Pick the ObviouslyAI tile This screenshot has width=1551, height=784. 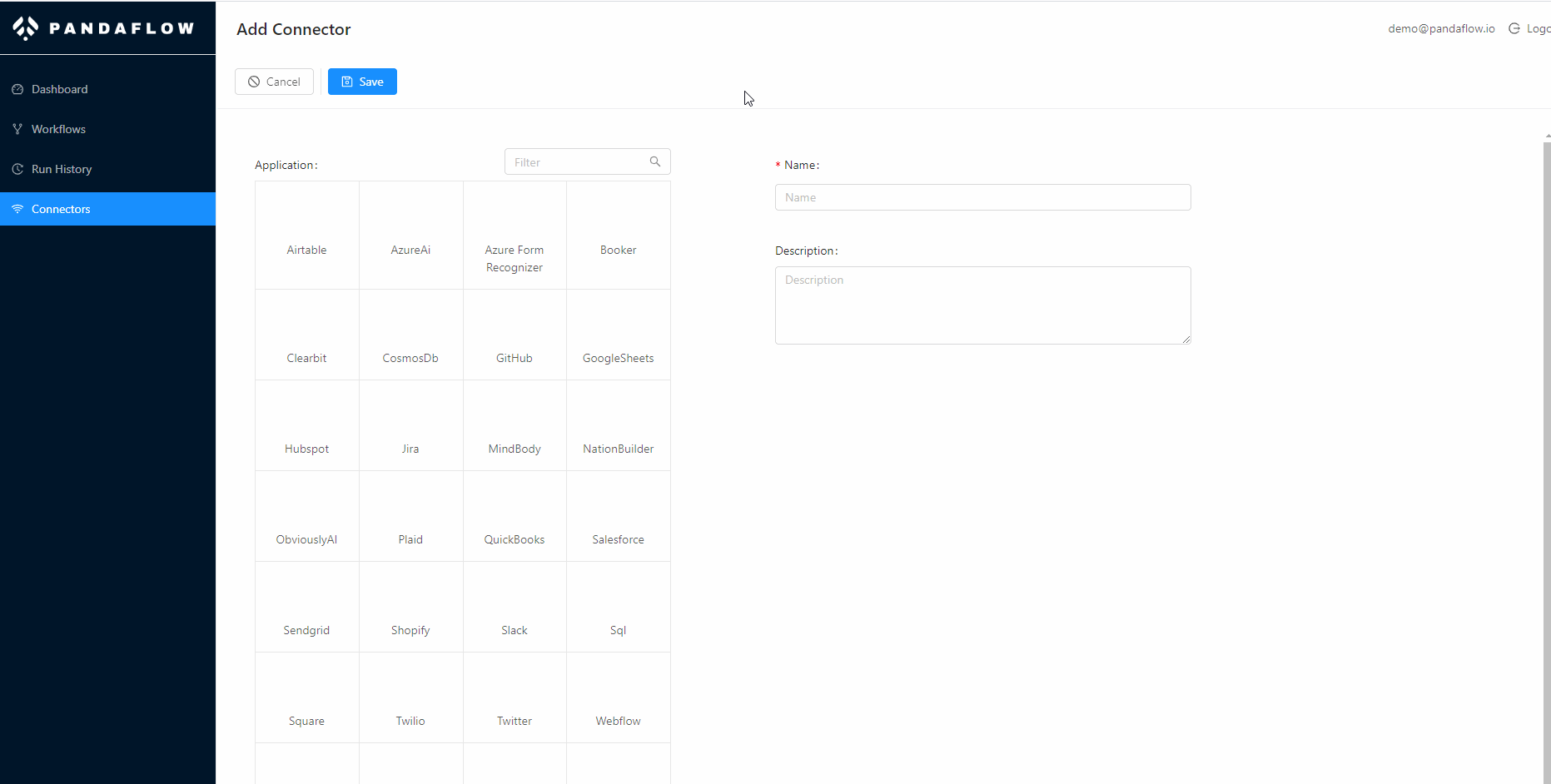tap(306, 516)
